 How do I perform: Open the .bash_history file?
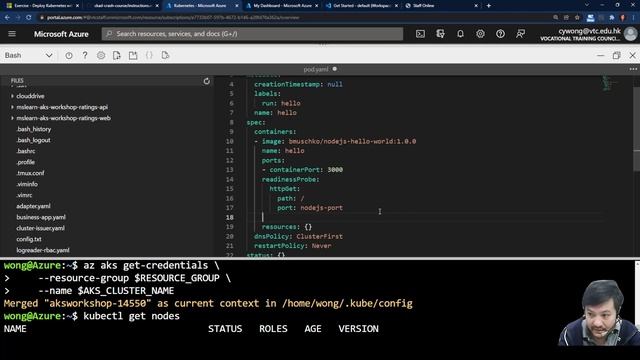(x=34, y=129)
